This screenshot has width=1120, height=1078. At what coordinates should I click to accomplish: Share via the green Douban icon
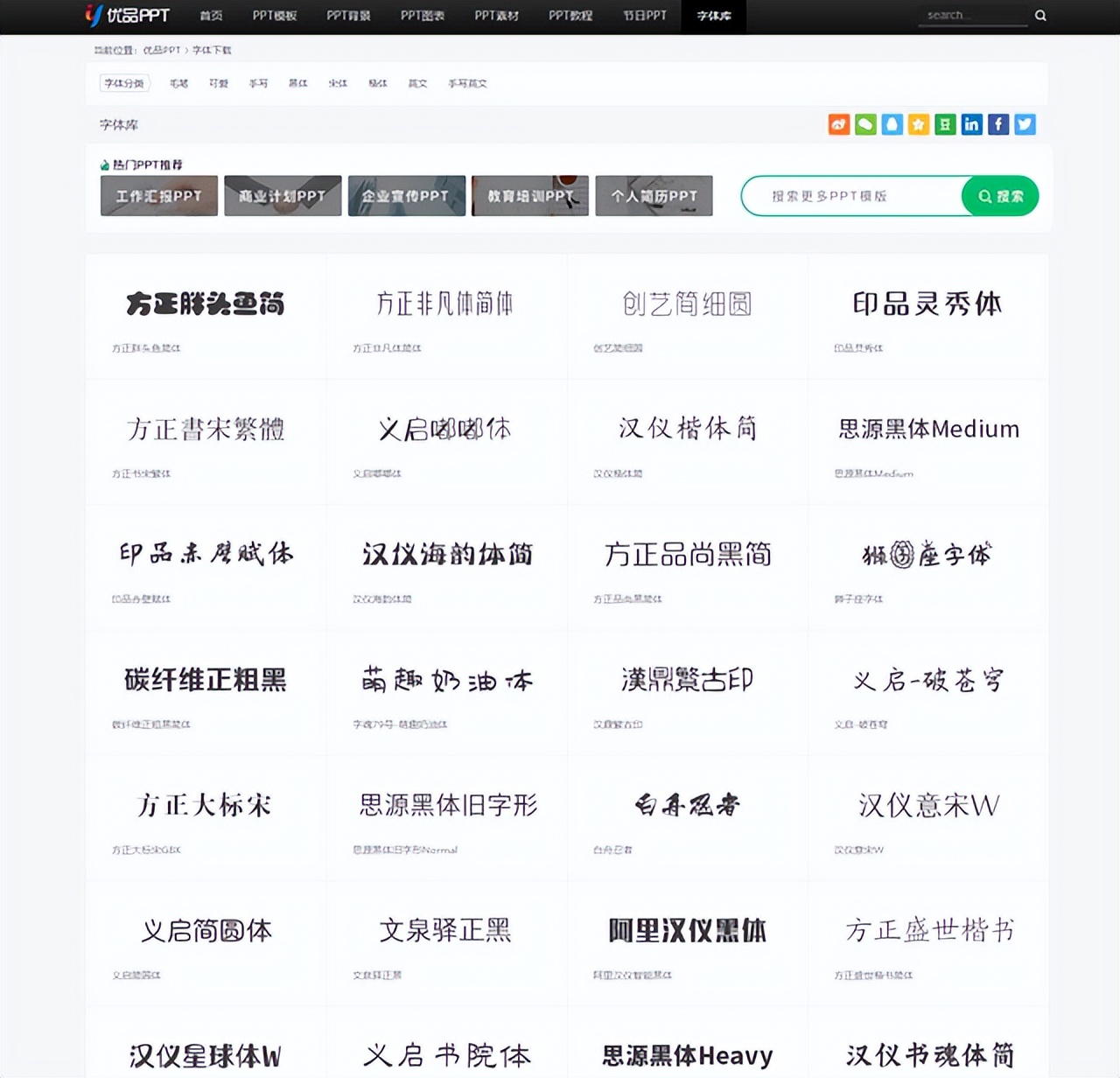point(945,124)
